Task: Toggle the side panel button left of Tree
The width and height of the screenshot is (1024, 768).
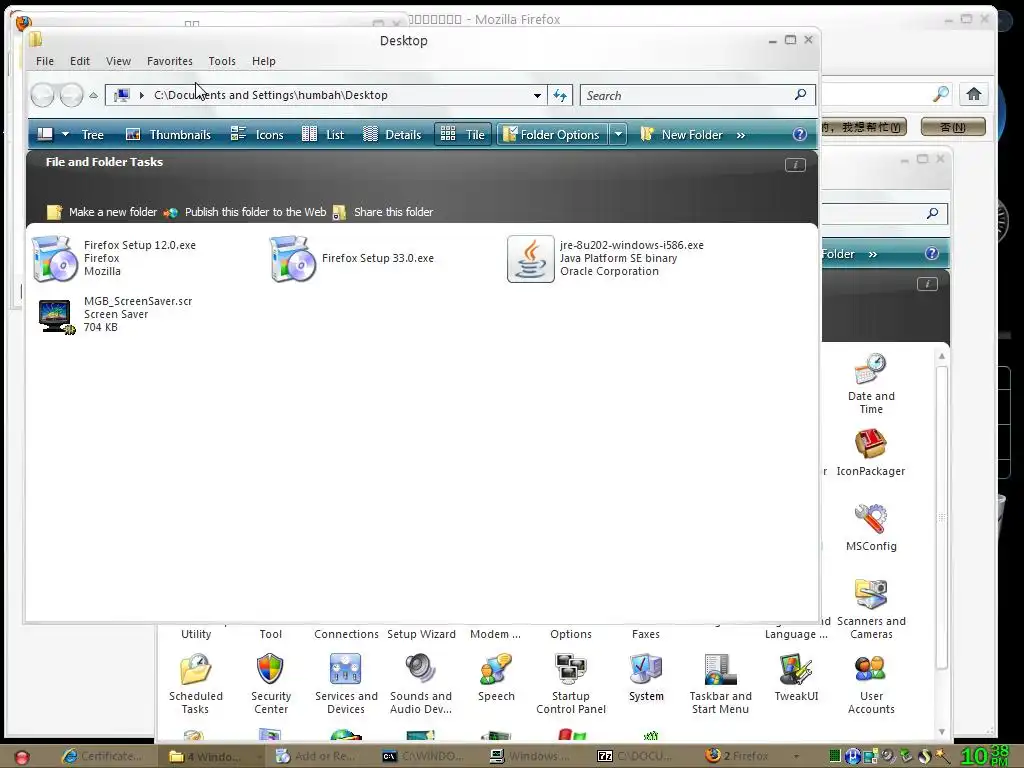Action: coord(45,135)
